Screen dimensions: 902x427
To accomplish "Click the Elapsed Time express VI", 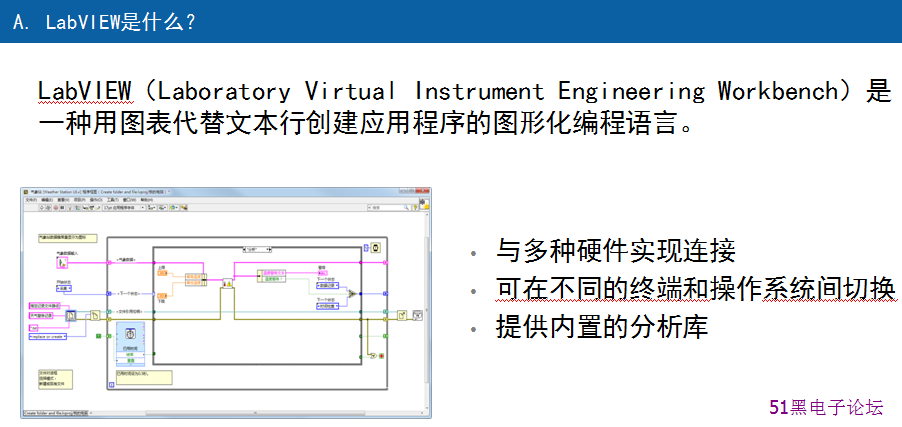I will tap(130, 344).
